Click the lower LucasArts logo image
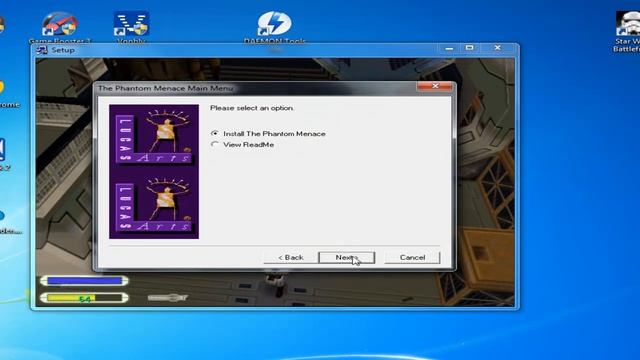Image resolution: width=640 pixels, height=360 pixels. tap(154, 204)
